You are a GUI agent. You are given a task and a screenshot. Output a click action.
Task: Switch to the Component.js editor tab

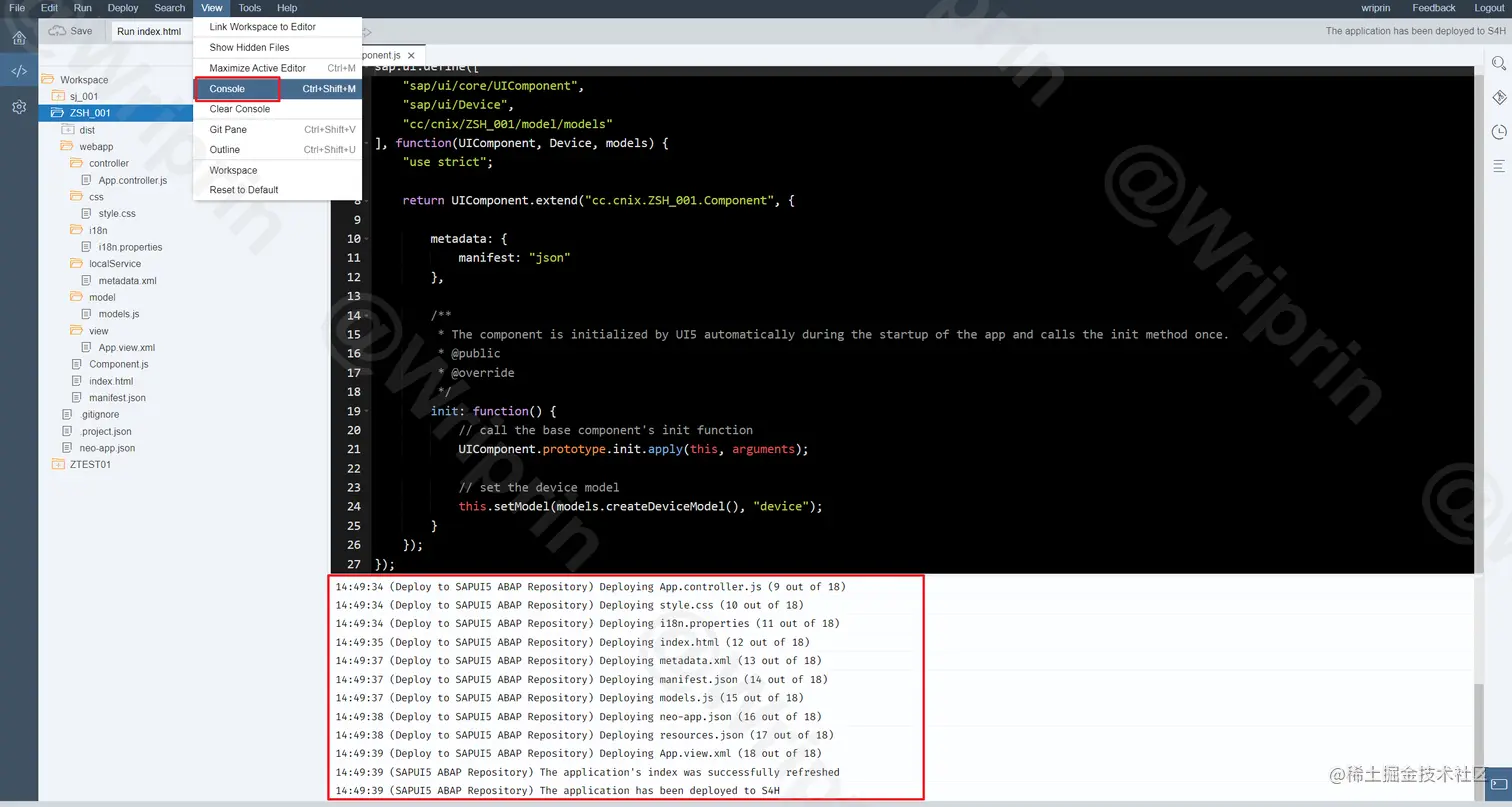click(x=380, y=55)
